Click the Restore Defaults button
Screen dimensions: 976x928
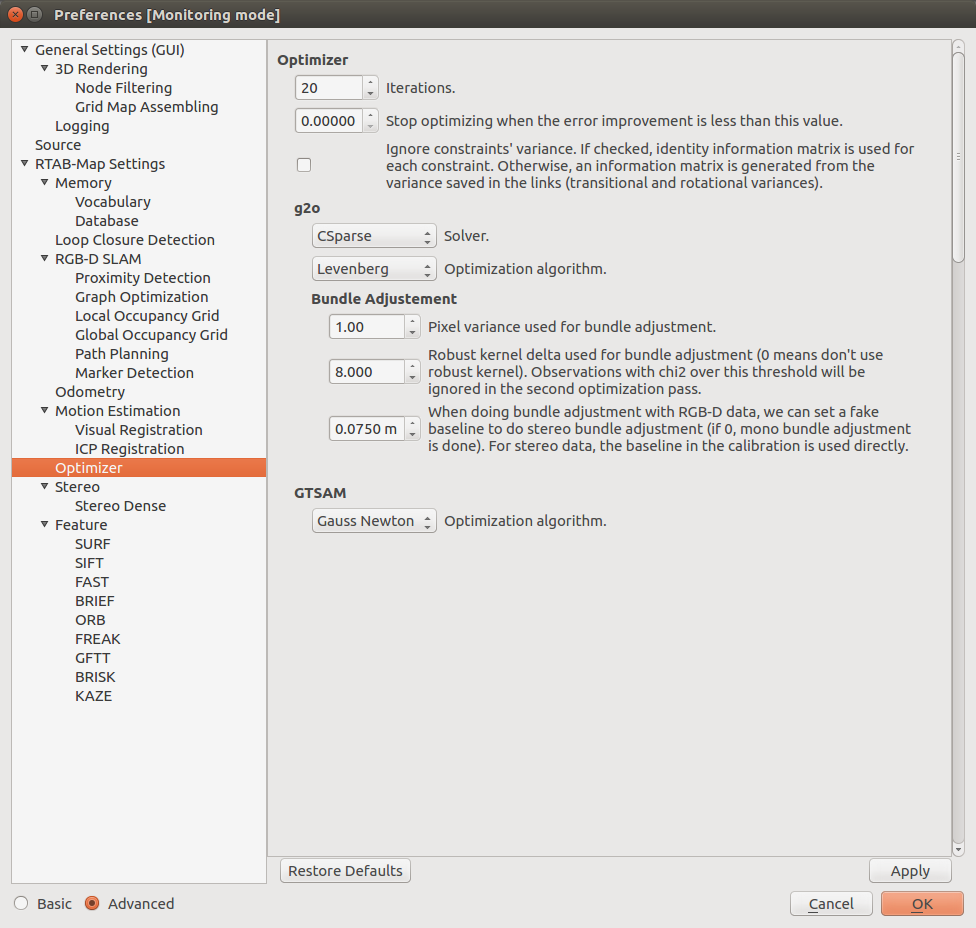[x=345, y=871]
